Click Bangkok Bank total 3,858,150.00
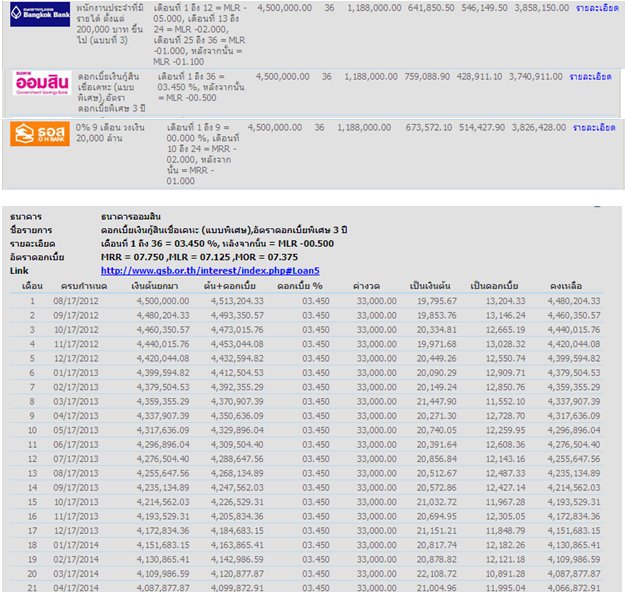This screenshot has height=595, width=625. [x=541, y=8]
